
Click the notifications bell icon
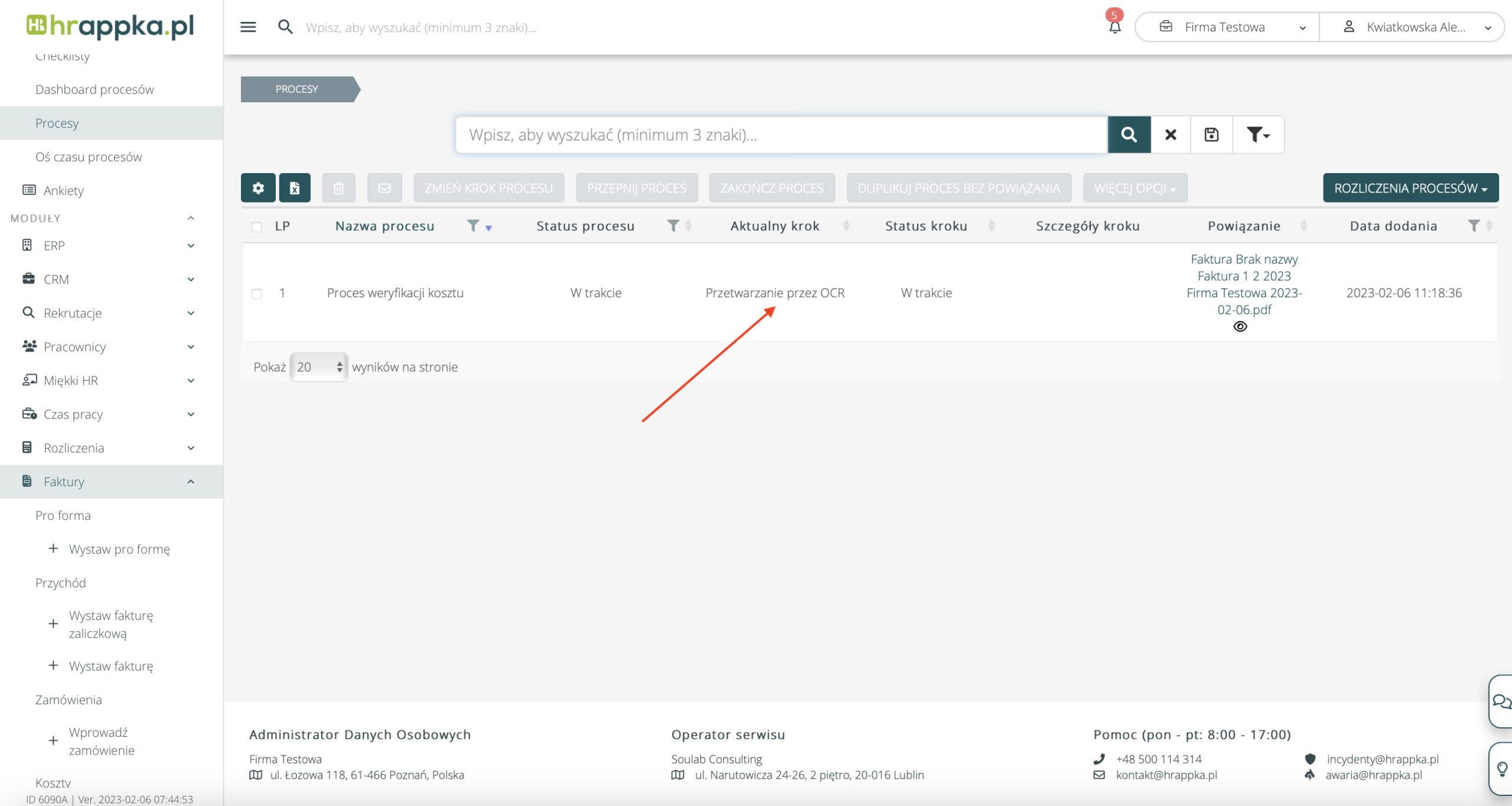(x=1115, y=27)
